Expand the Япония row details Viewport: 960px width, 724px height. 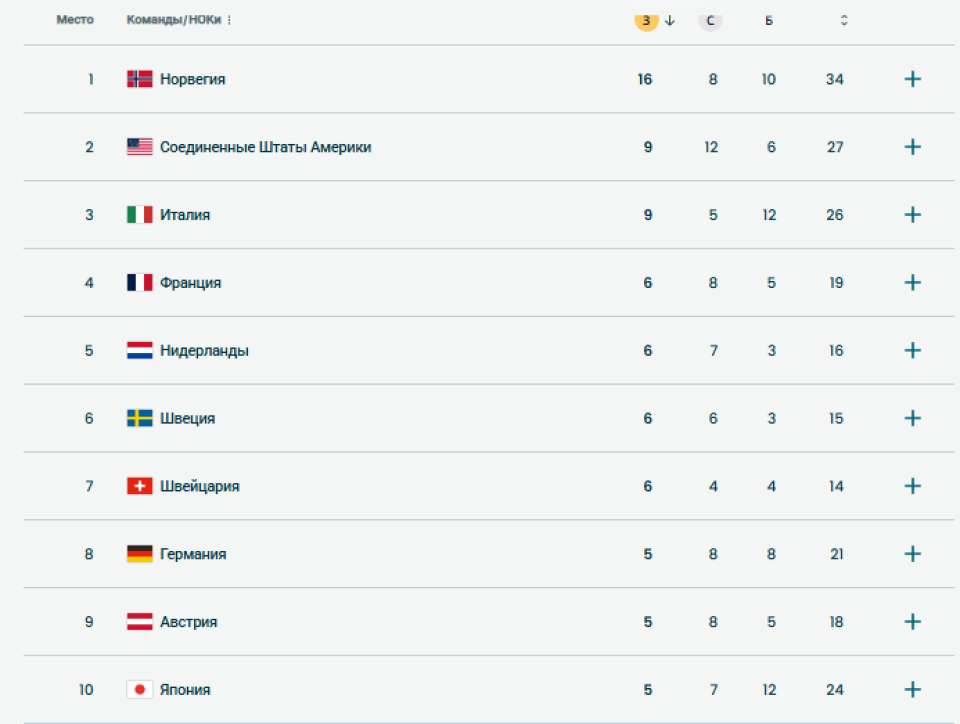[912, 689]
